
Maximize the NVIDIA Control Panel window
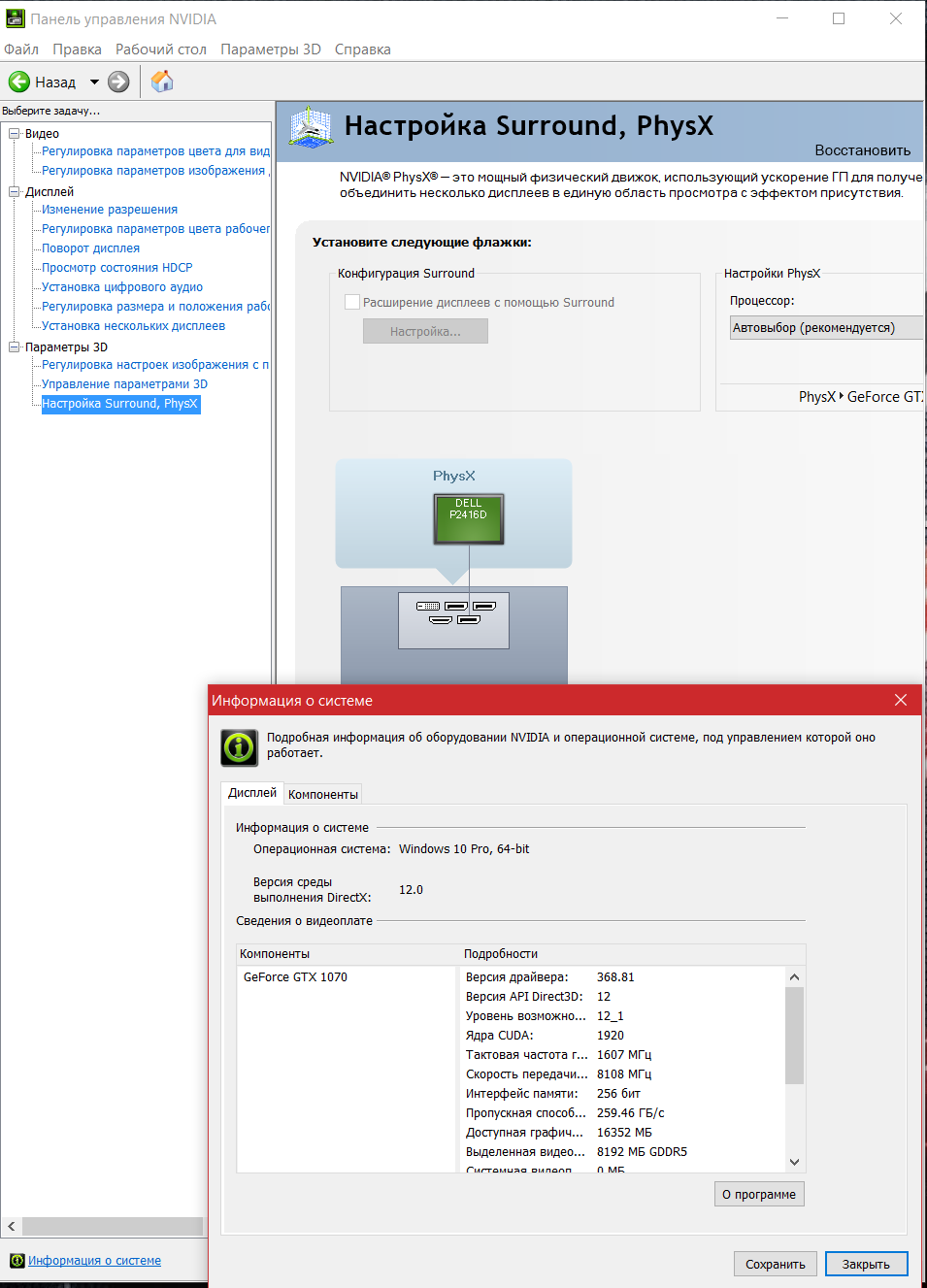pos(839,18)
